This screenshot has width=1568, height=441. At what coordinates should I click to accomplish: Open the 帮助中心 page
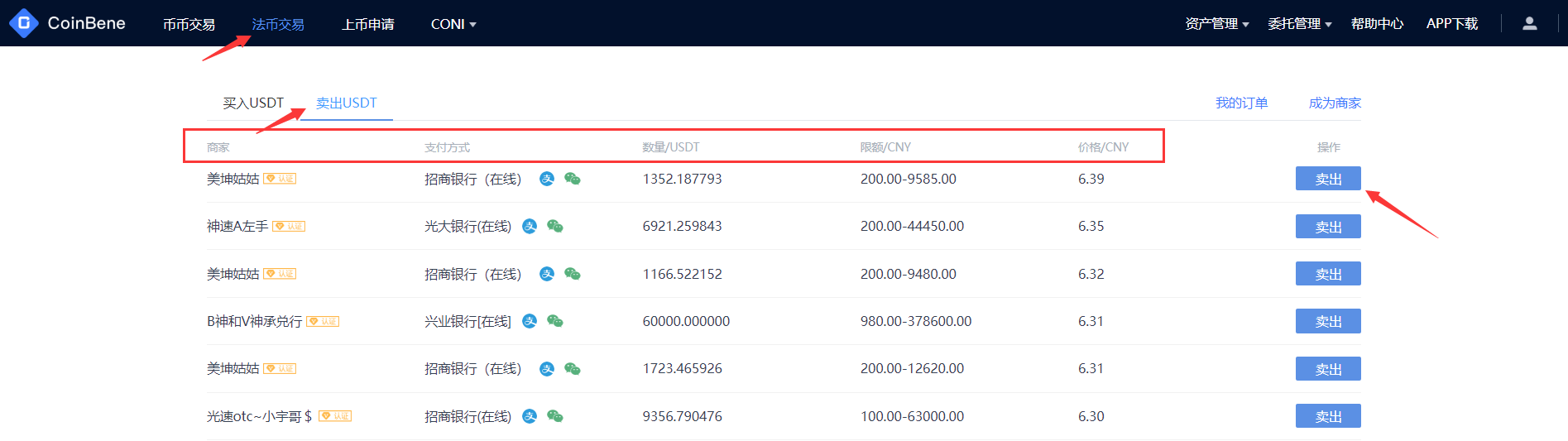tap(1377, 24)
